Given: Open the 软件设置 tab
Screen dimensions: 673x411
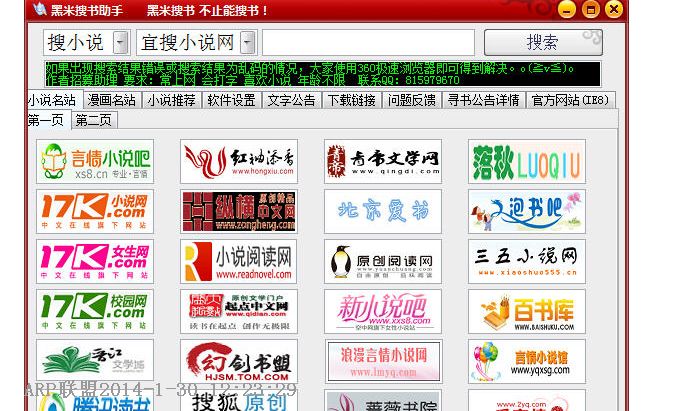Looking at the screenshot, I should tap(232, 100).
